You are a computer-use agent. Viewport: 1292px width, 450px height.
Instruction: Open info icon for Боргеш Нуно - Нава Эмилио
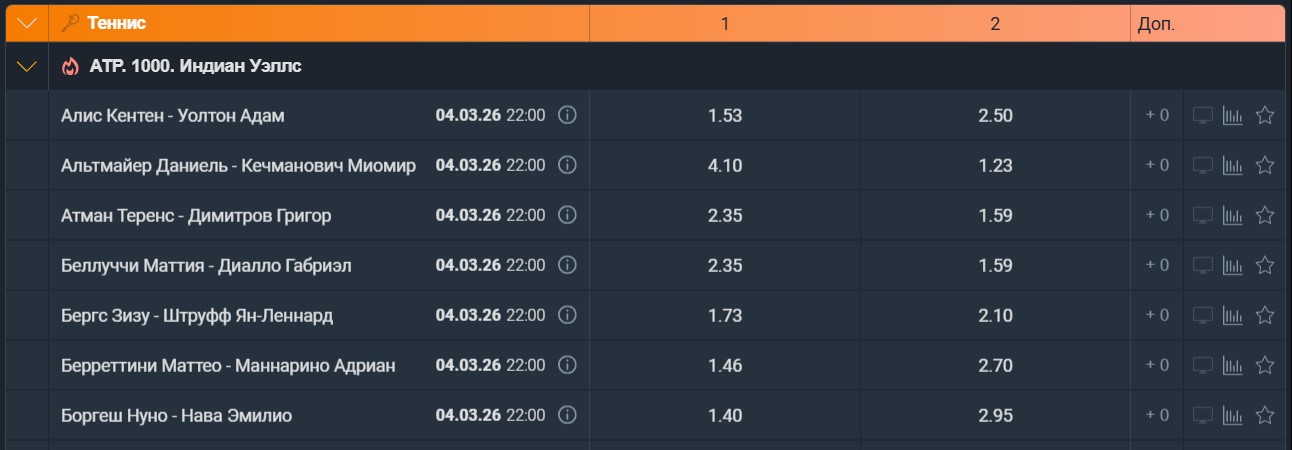[x=567, y=415]
